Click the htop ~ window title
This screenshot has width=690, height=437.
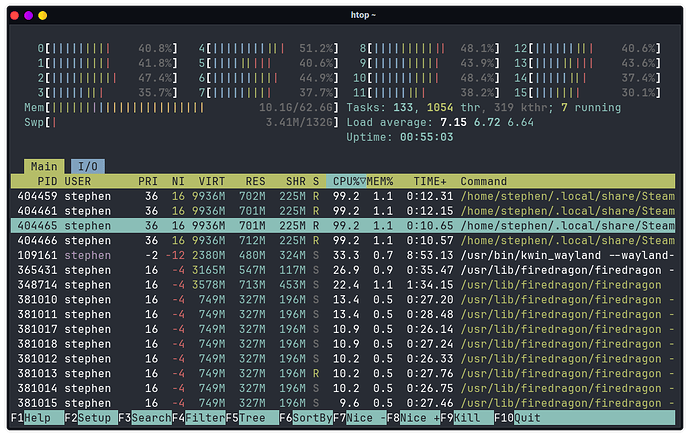[363, 15]
